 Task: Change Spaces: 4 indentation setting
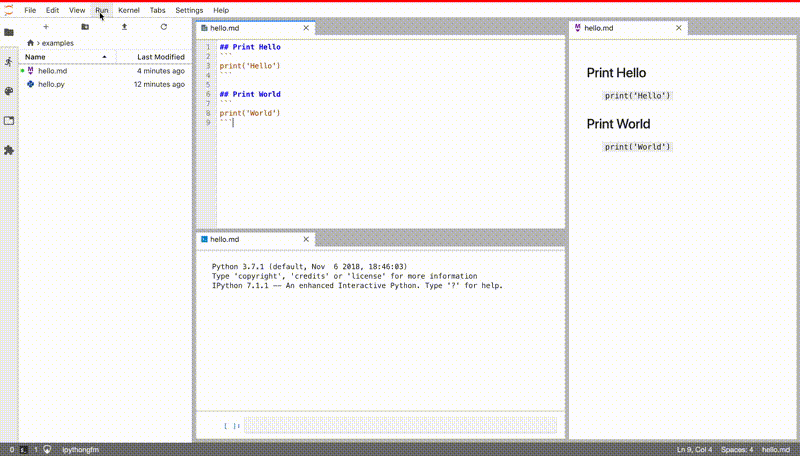(737, 449)
